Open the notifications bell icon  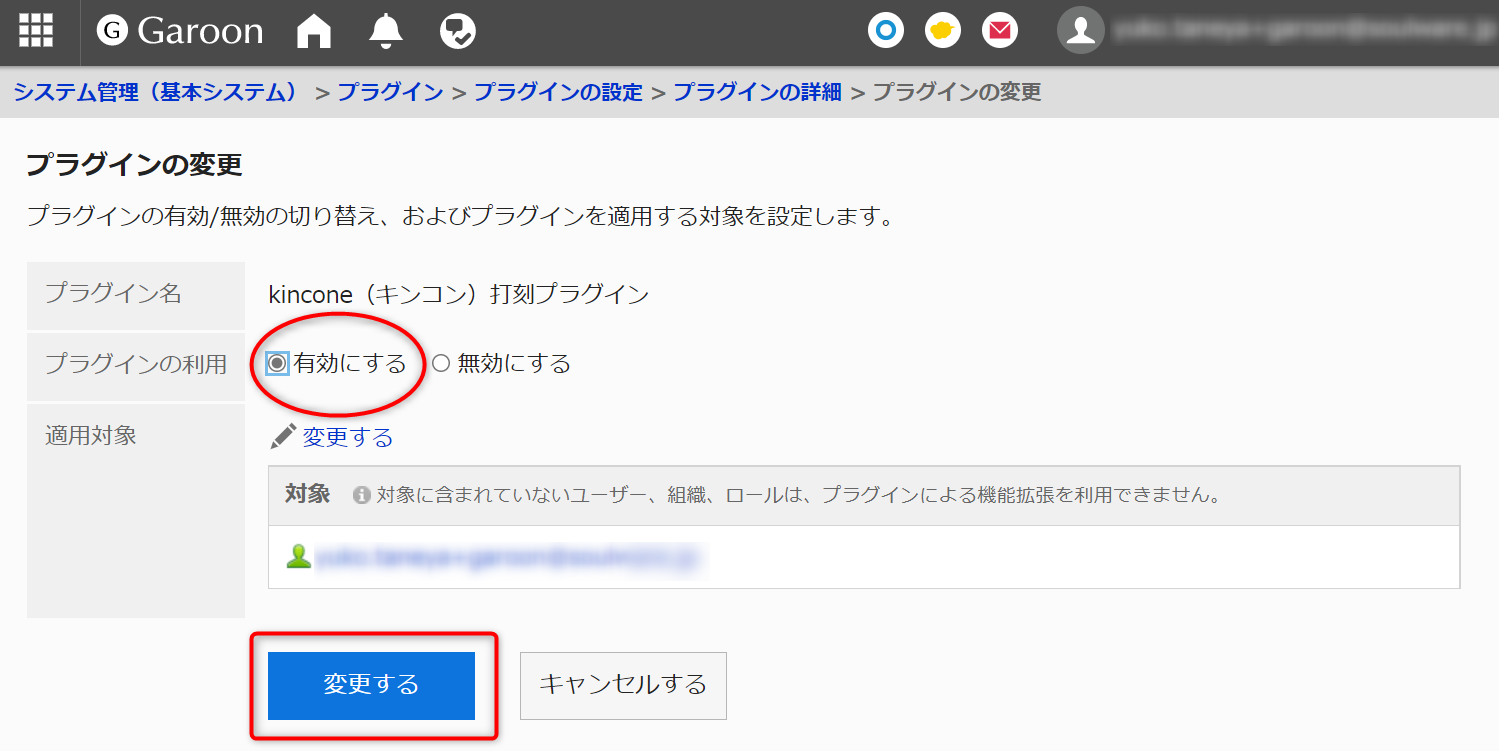pos(386,31)
